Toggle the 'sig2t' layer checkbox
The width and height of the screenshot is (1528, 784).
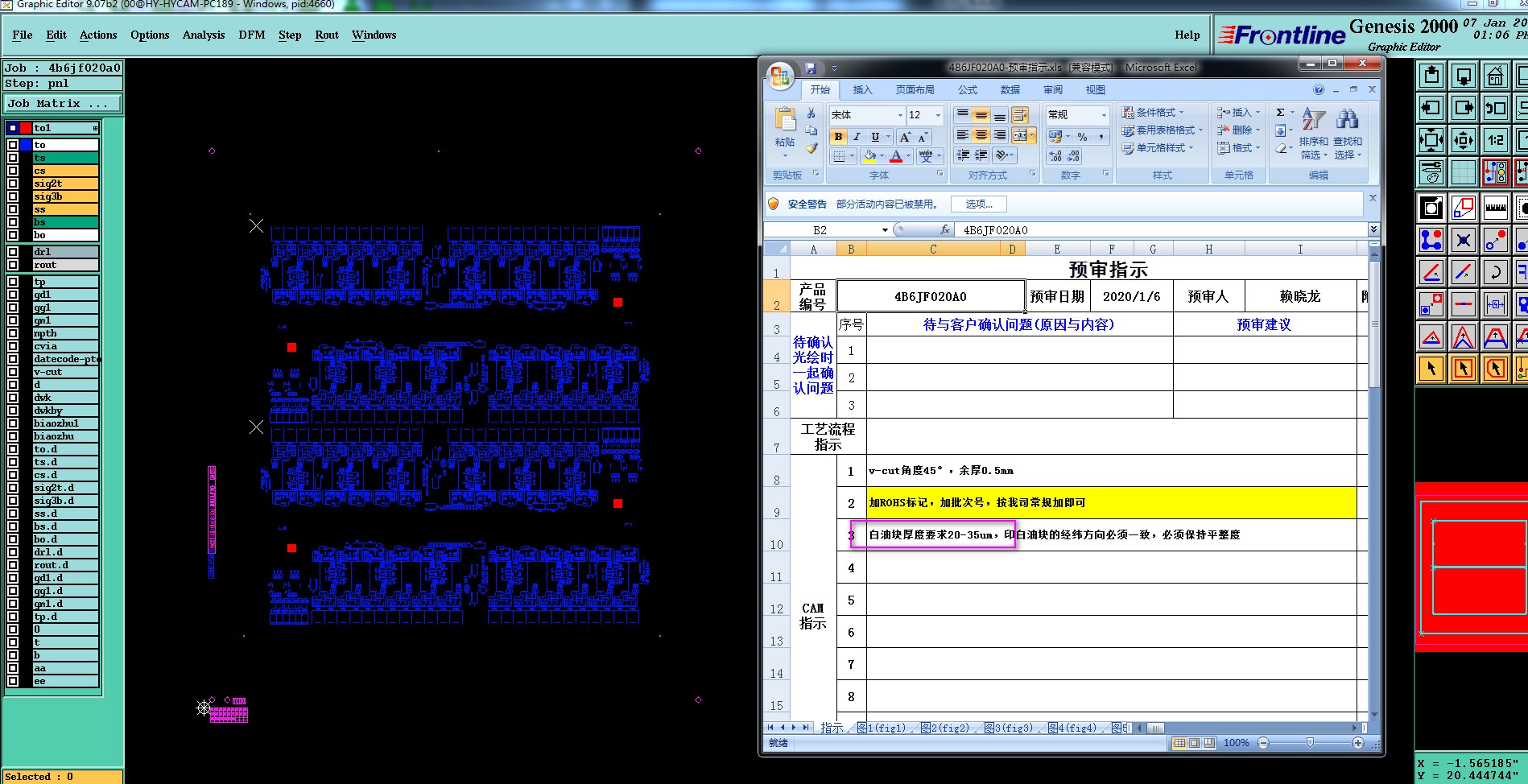tap(13, 184)
